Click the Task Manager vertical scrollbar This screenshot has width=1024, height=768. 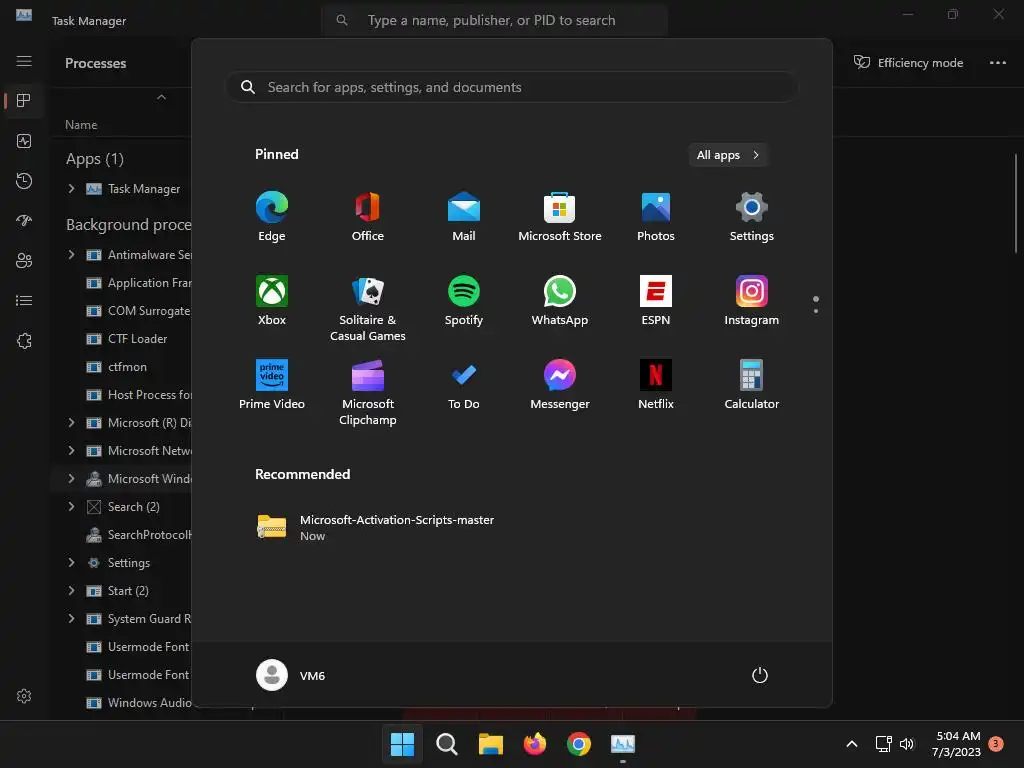coord(1016,203)
